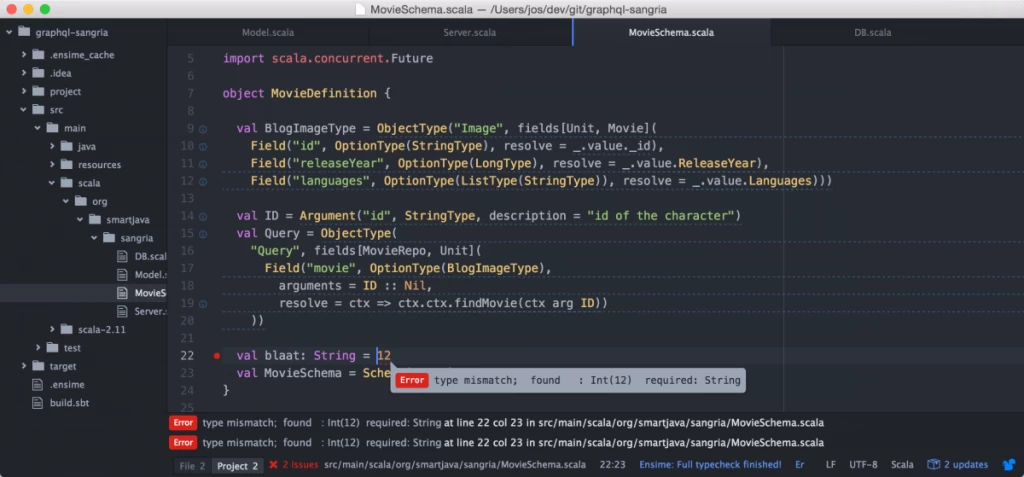The height and width of the screenshot is (477, 1024).
Task: Click 'MovieDefinition' on line 7
Action: coord(323,93)
